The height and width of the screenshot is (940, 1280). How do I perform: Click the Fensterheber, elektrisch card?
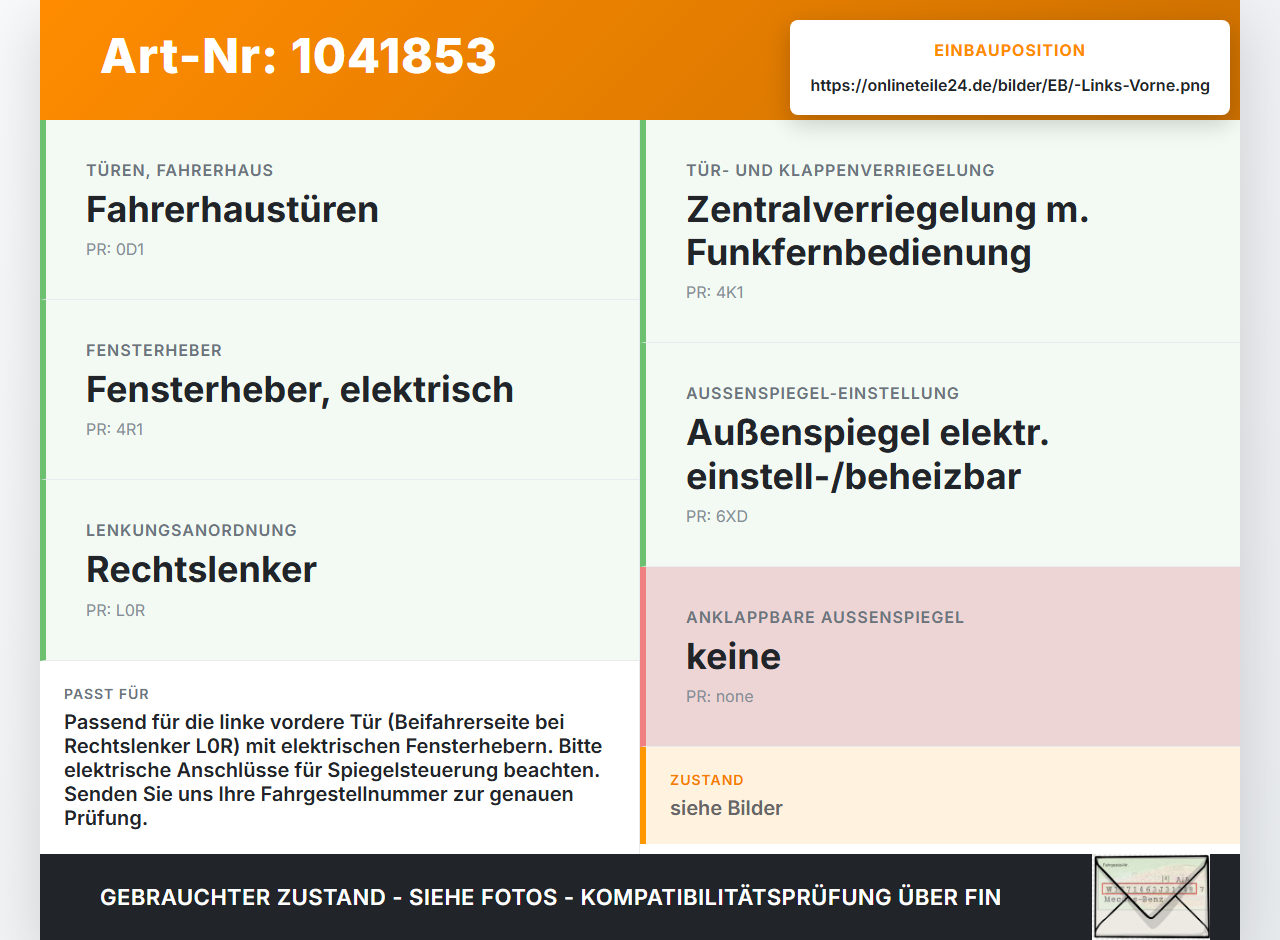pos(340,390)
